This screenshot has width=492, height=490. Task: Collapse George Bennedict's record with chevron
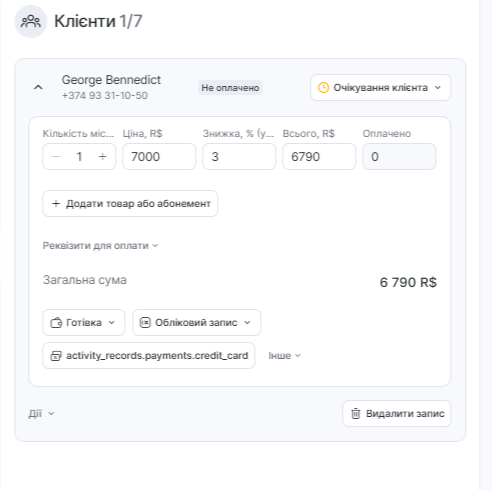[x=38, y=87]
